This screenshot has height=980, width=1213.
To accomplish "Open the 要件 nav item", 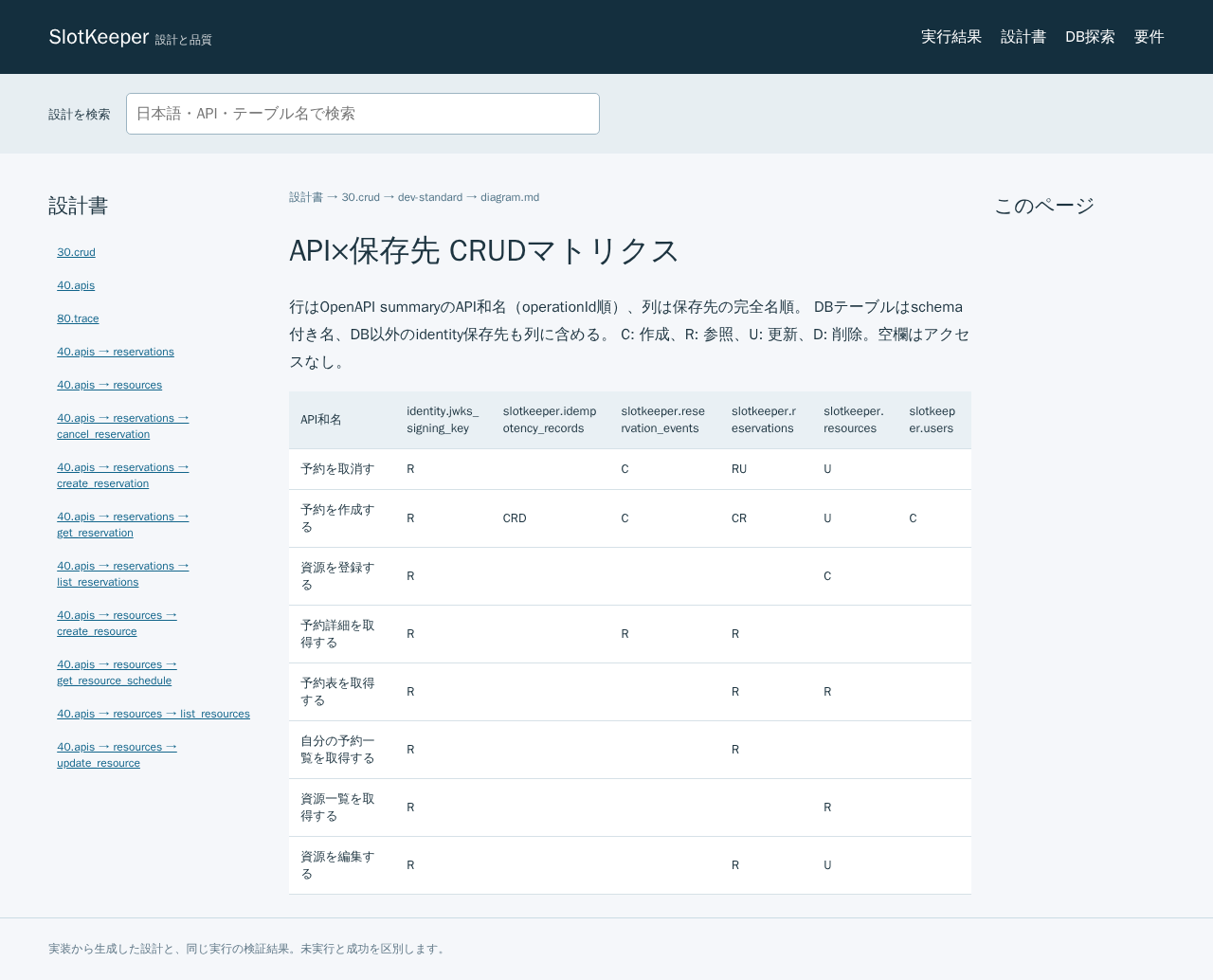I will tap(1149, 37).
